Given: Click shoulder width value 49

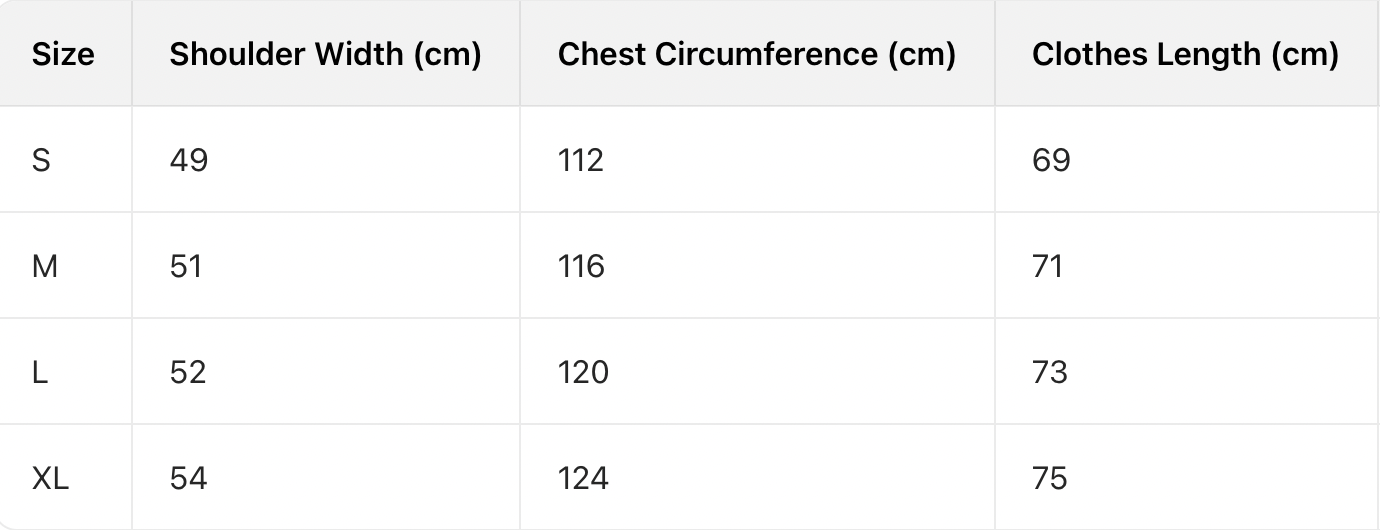Looking at the screenshot, I should point(189,160).
